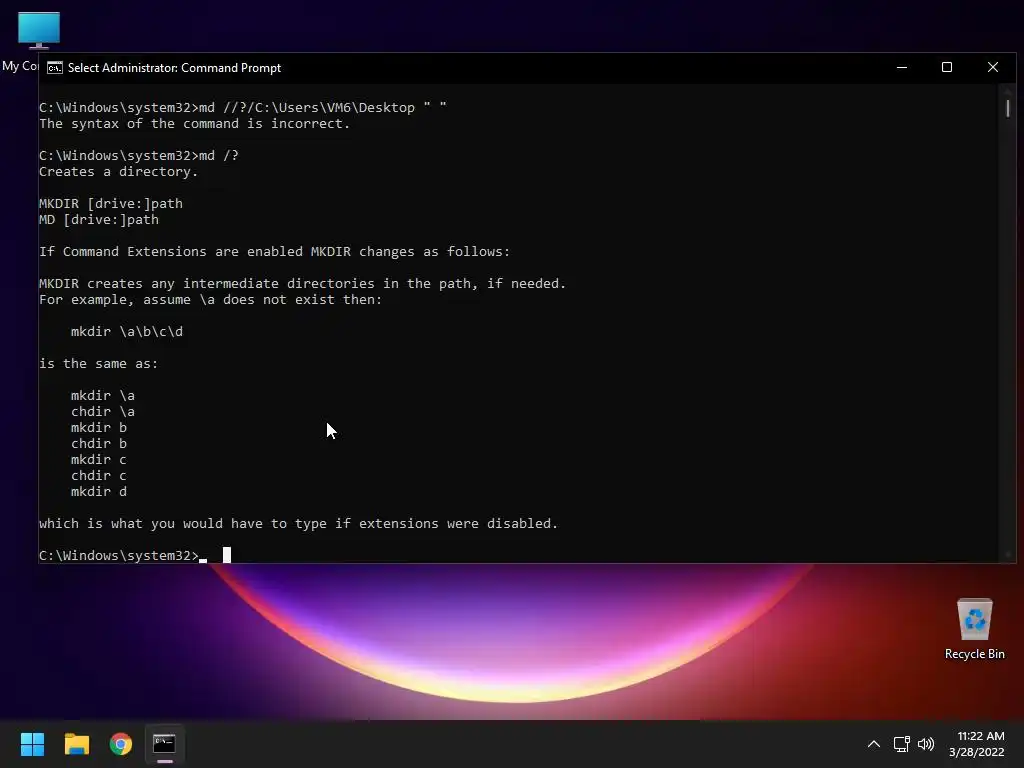Click the line 'chdir \a'
1024x768 pixels.
click(103, 411)
